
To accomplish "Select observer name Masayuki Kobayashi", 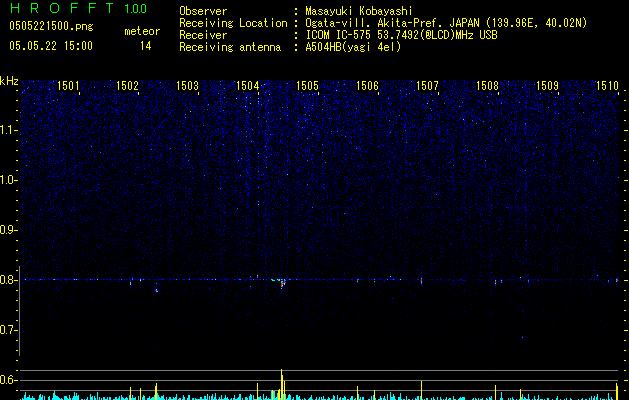I will (x=359, y=11).
